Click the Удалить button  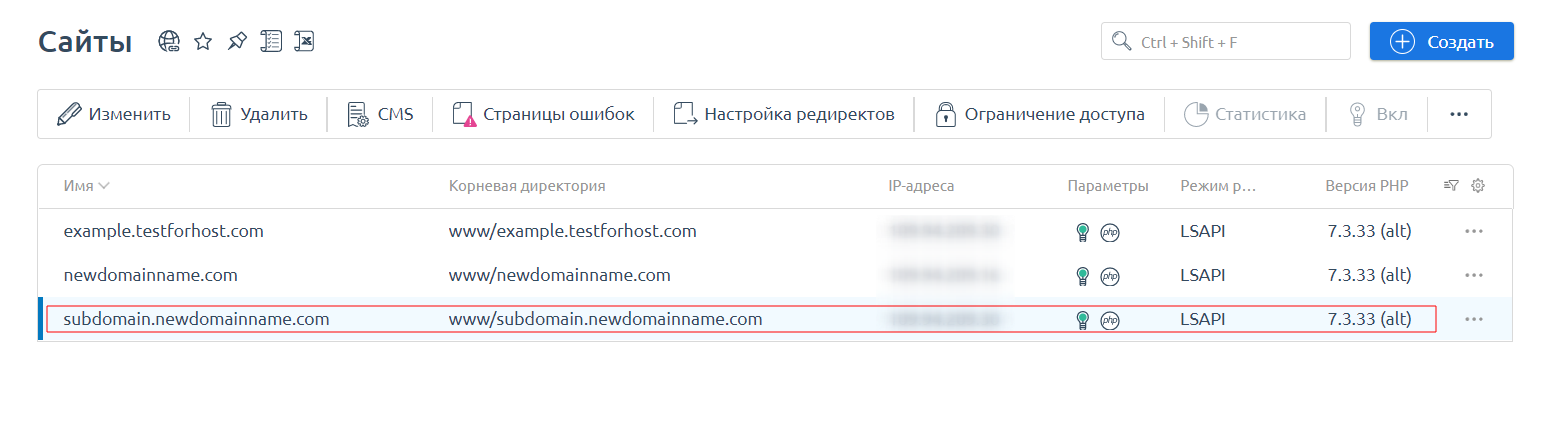[259, 114]
